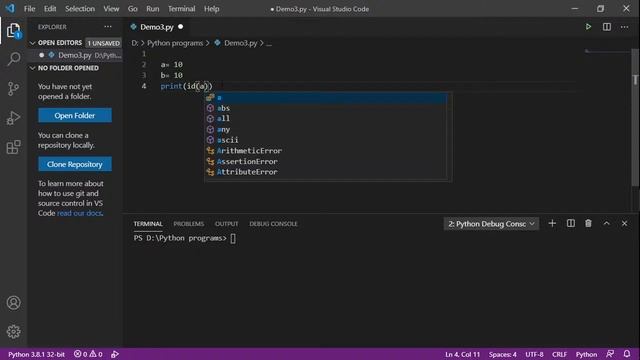This screenshot has width=640, height=360.
Task: Click UTF-8 encoding selector
Action: (x=534, y=354)
